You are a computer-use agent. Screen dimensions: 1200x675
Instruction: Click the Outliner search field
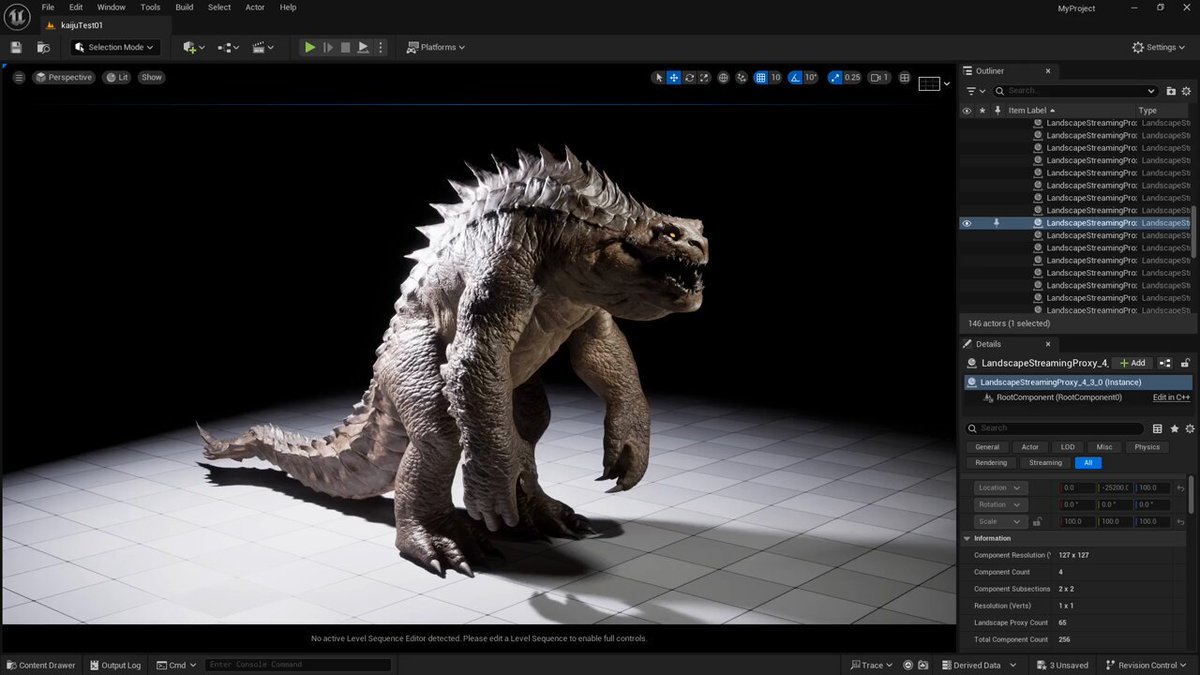tap(1075, 91)
